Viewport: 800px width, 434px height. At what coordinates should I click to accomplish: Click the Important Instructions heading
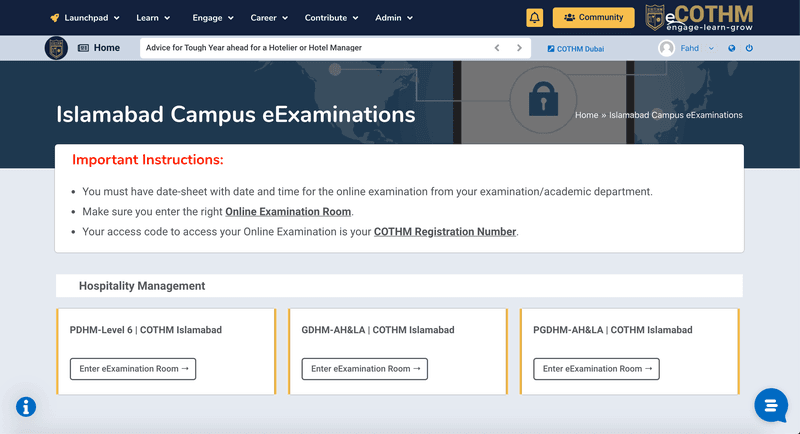pos(147,160)
